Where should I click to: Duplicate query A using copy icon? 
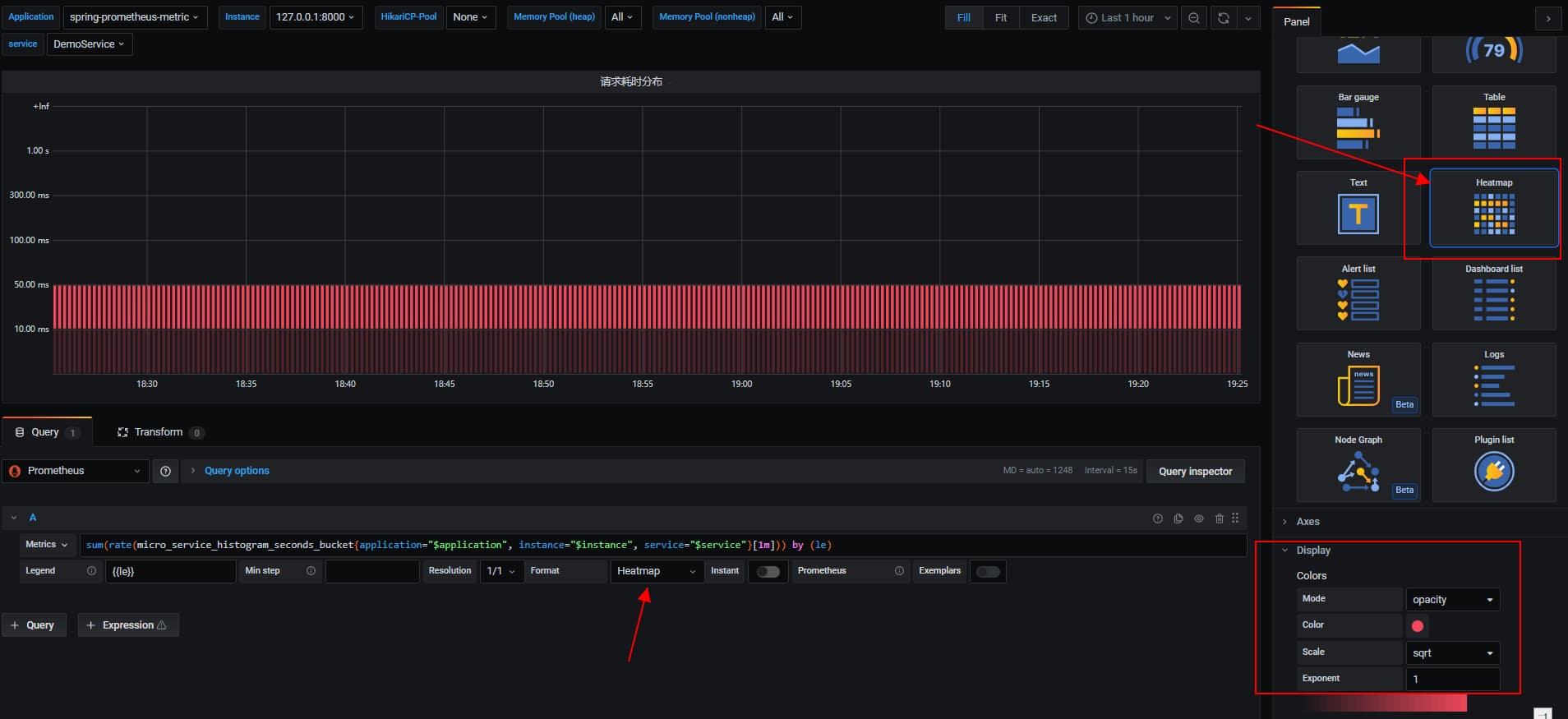tap(1178, 519)
